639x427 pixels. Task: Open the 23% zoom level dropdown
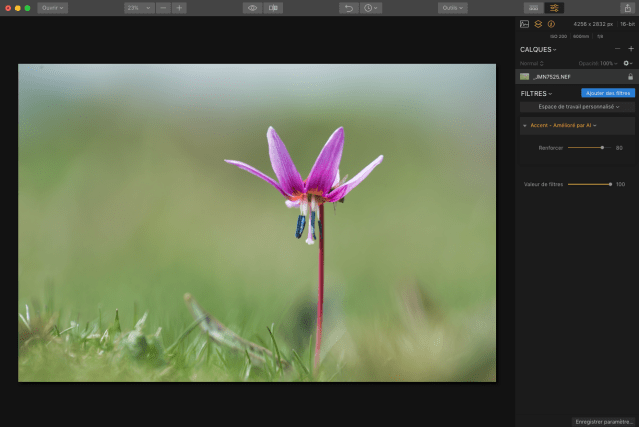[x=139, y=8]
